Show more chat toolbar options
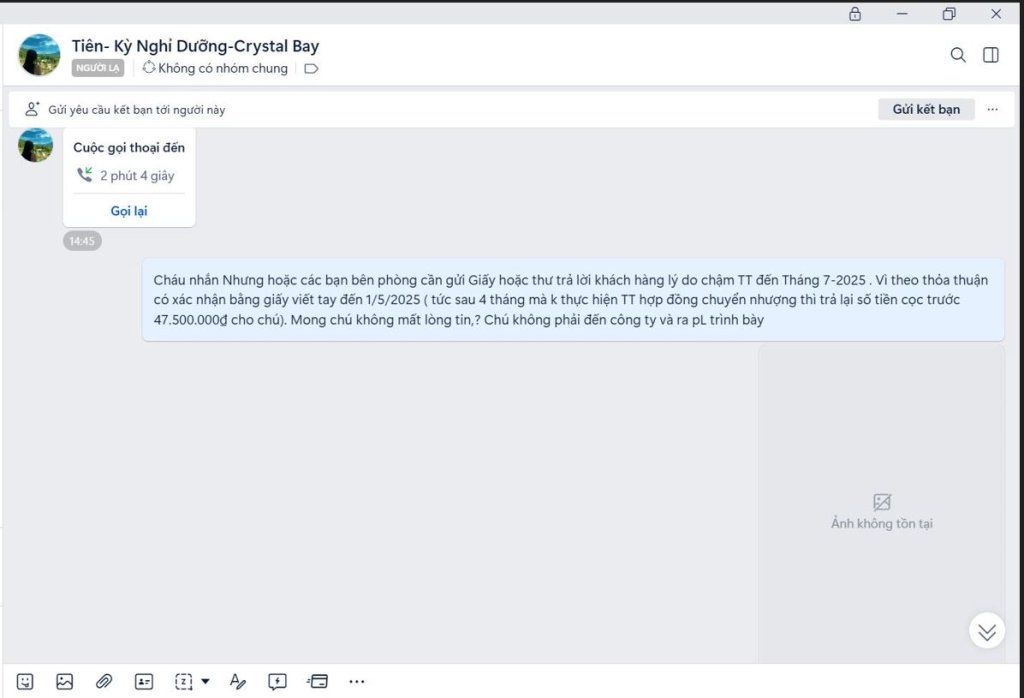 [x=357, y=682]
